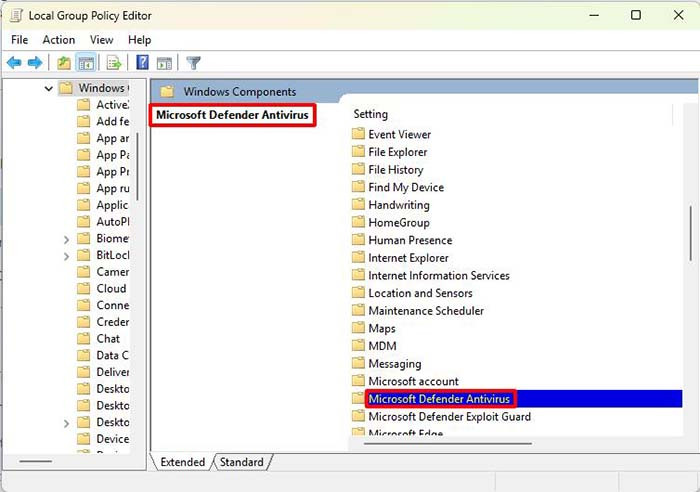The width and height of the screenshot is (700, 492).
Task: Click the Forward arrow toolbar icon
Action: pos(35,63)
